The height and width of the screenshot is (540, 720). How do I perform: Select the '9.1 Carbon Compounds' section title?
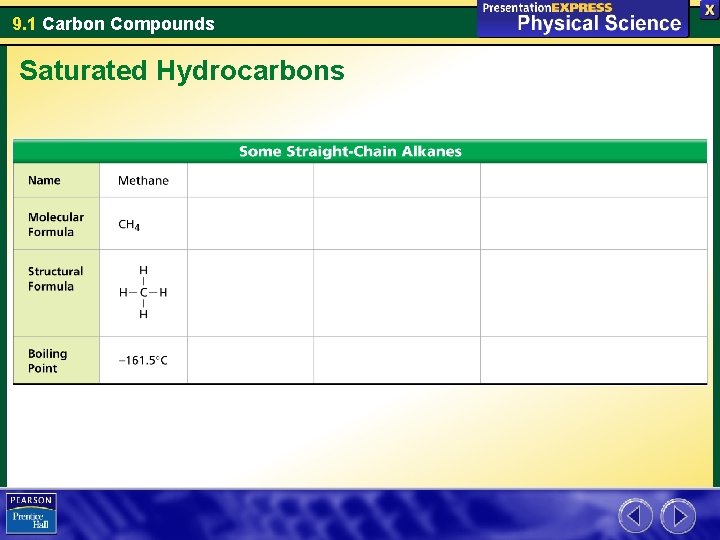(113, 23)
